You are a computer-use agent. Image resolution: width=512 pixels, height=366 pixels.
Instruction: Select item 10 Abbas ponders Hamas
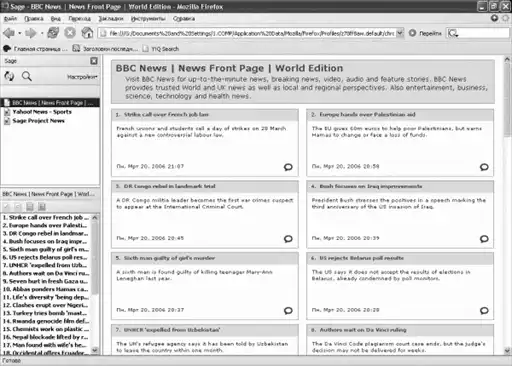tap(46, 289)
